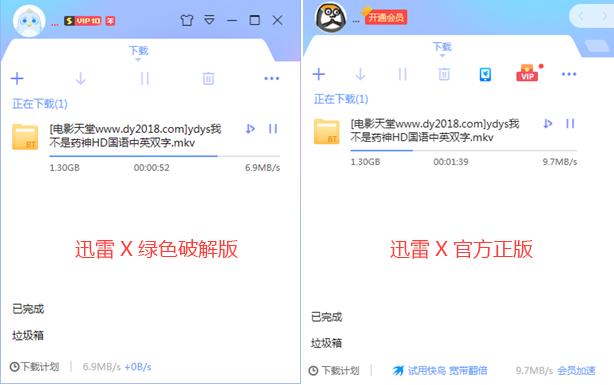Click the +0B/s acceleration link in the left (cracked version) window

point(138,367)
